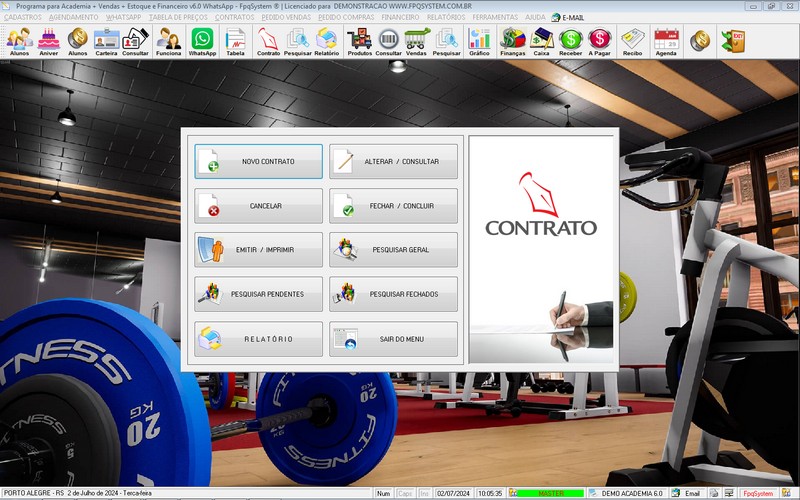The image size is (800, 500).
Task: Open the RELATÓRIOS menu
Action: [446, 17]
